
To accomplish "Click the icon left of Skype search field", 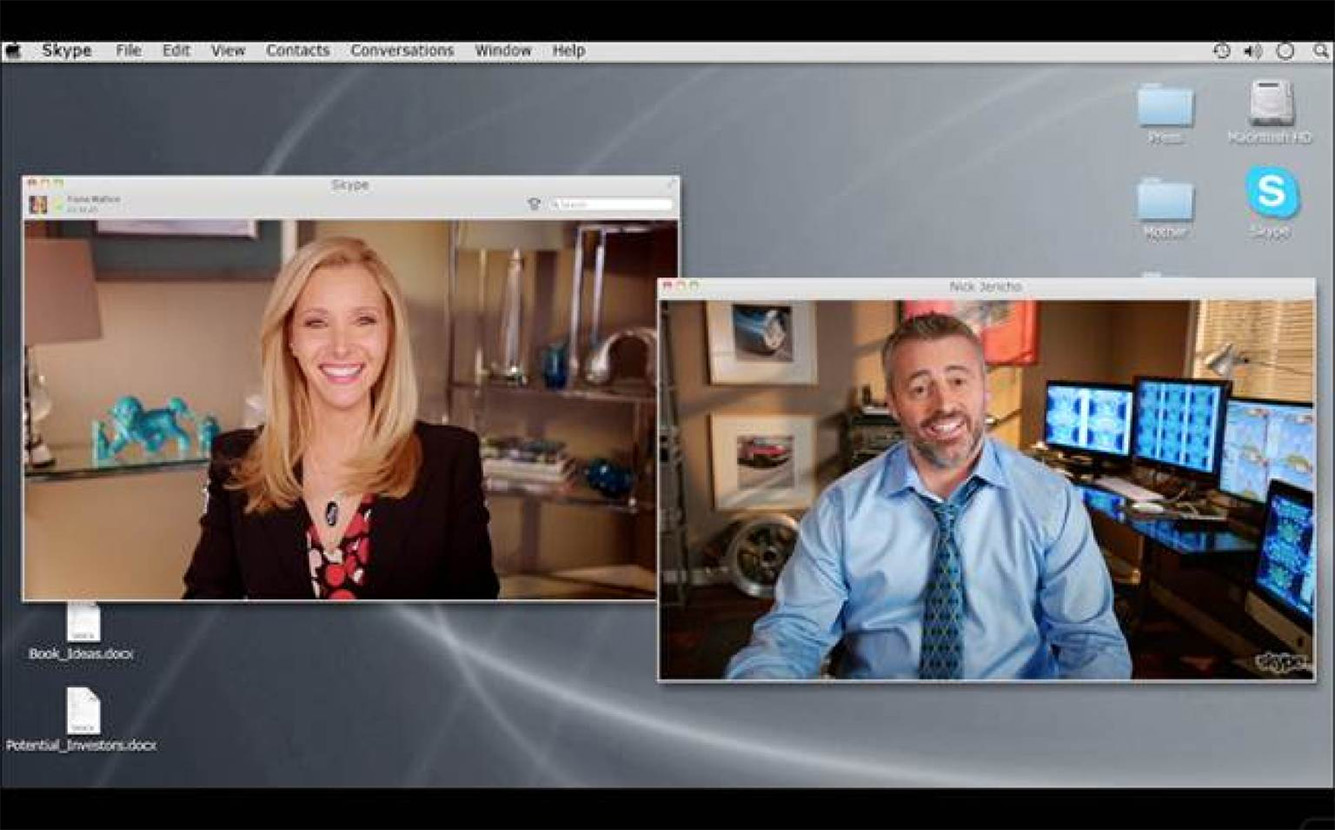I will click(x=534, y=204).
